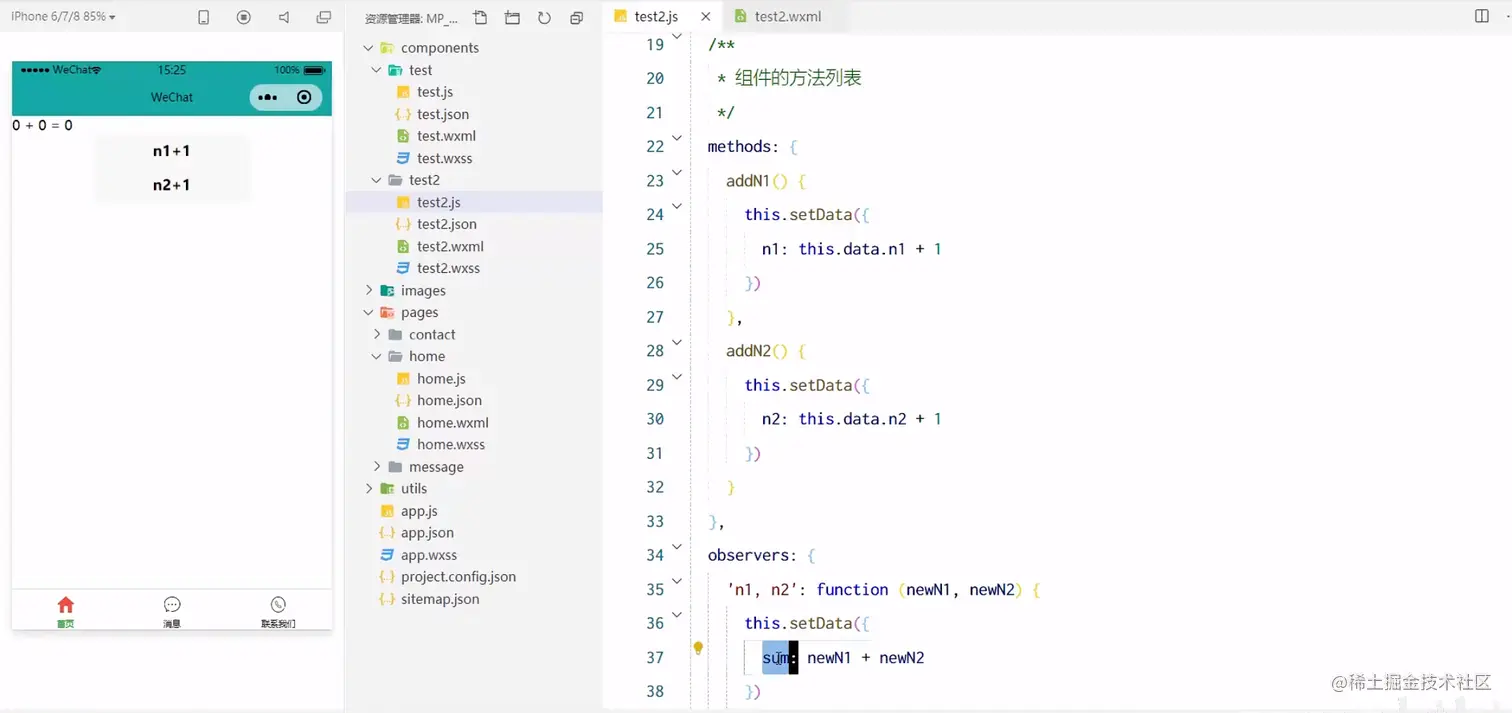Open test2.json in the file tree

coord(446,224)
